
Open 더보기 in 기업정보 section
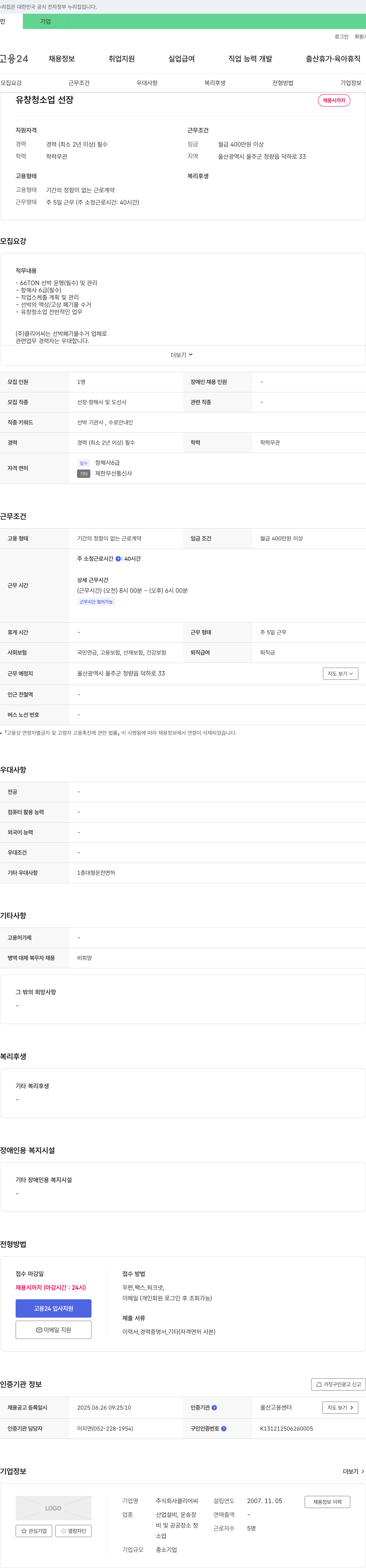click(x=353, y=1472)
